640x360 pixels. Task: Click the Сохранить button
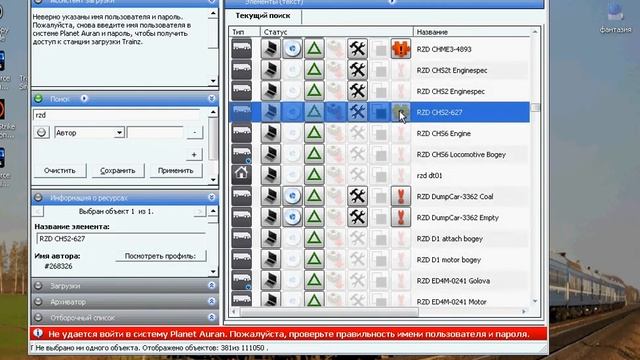point(118,171)
